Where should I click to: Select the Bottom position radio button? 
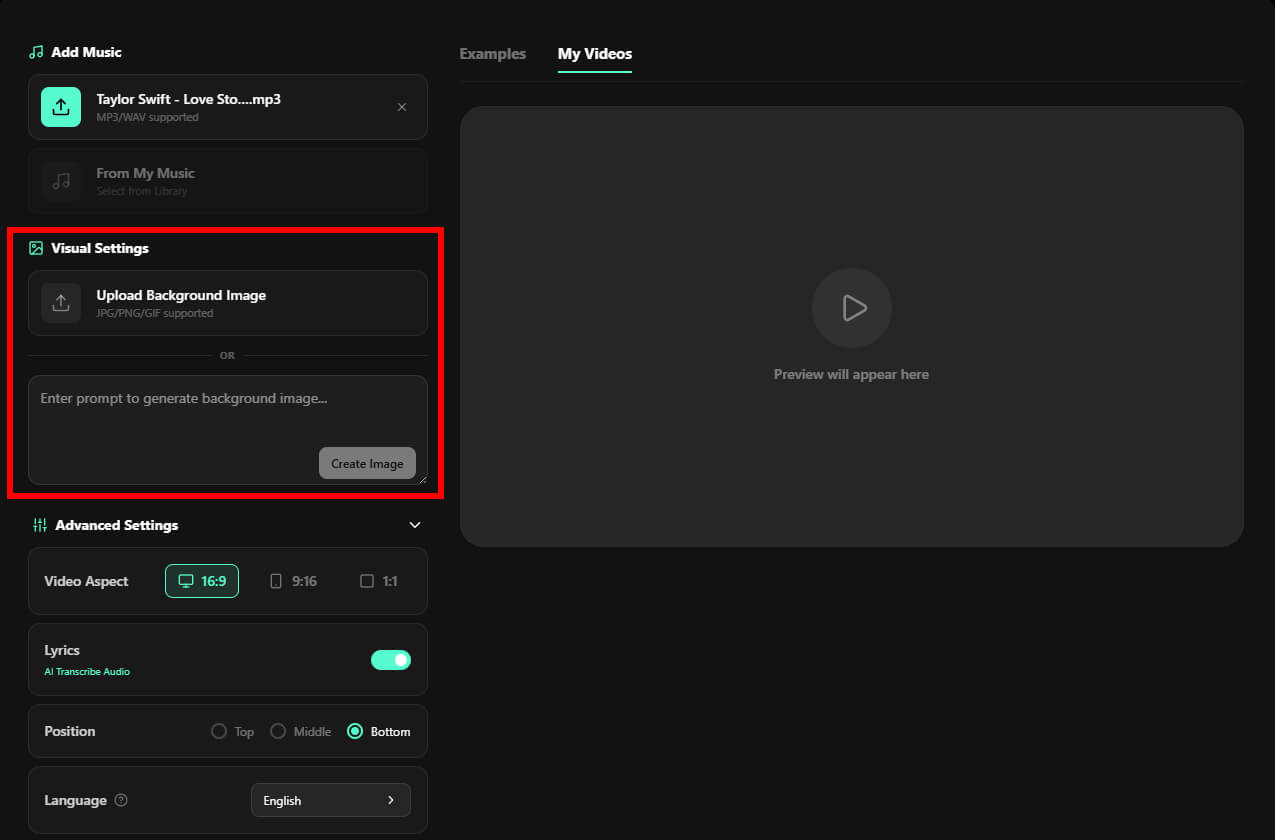point(355,731)
